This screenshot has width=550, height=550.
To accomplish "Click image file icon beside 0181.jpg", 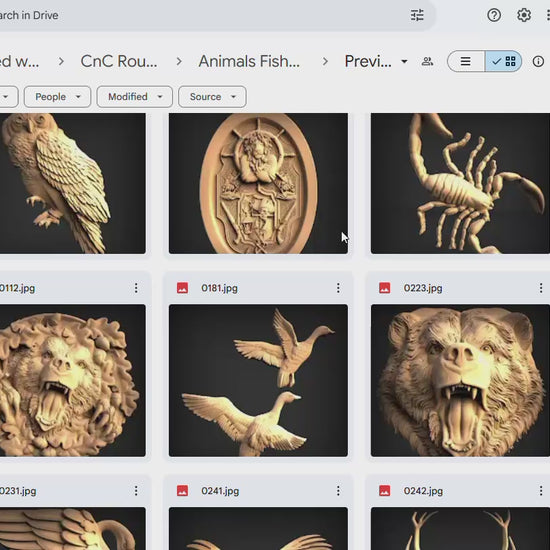I will (x=182, y=288).
